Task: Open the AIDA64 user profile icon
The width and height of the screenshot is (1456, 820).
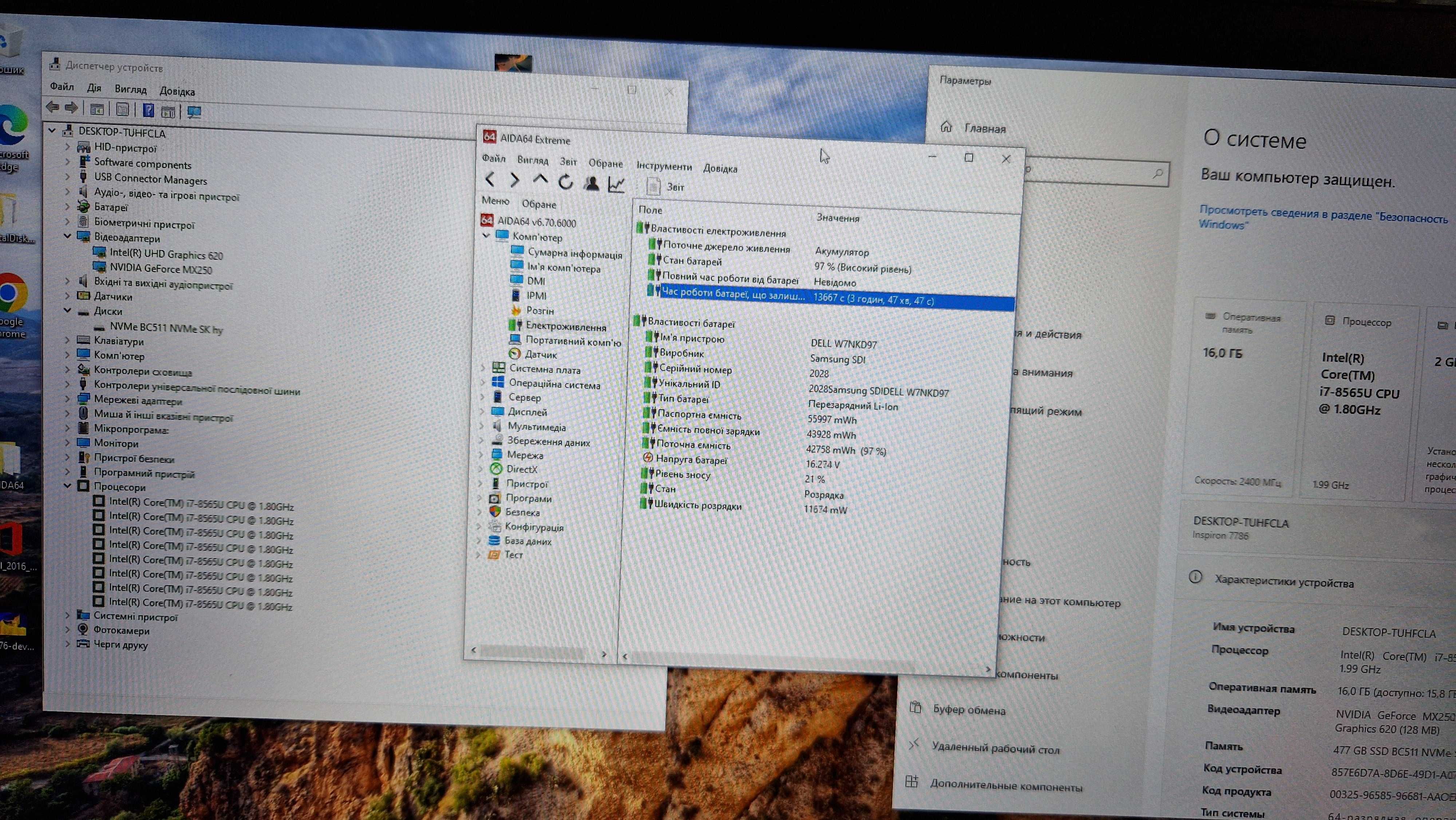Action: coord(591,183)
